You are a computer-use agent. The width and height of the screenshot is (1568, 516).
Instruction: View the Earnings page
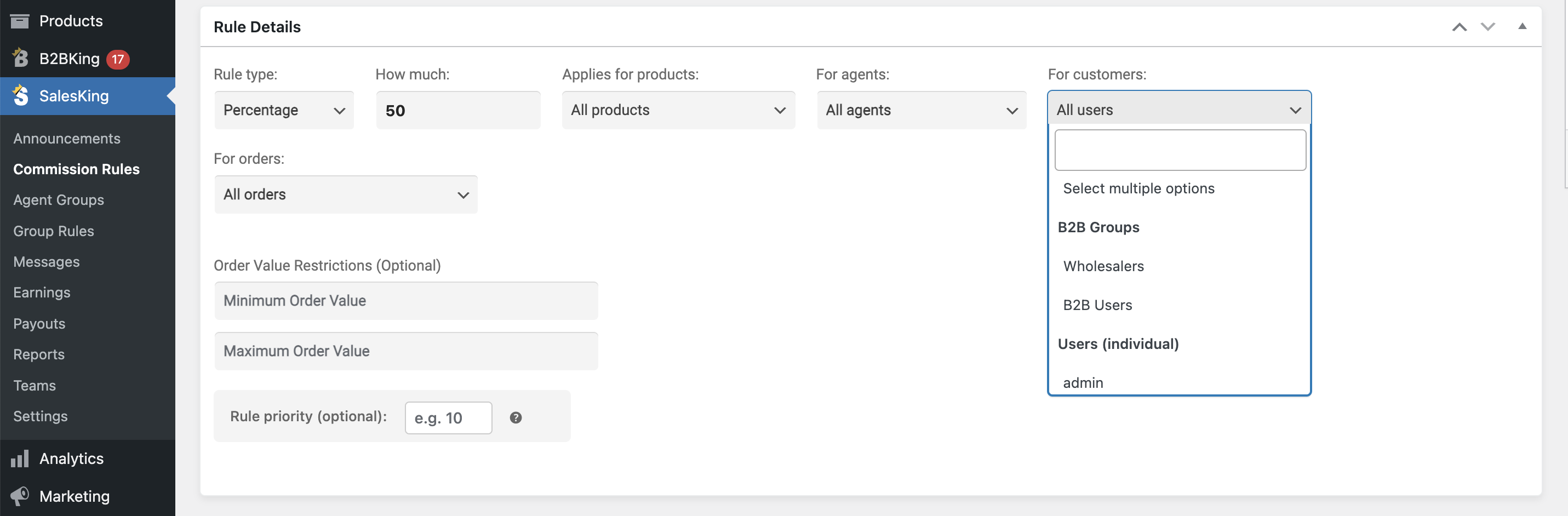42,293
